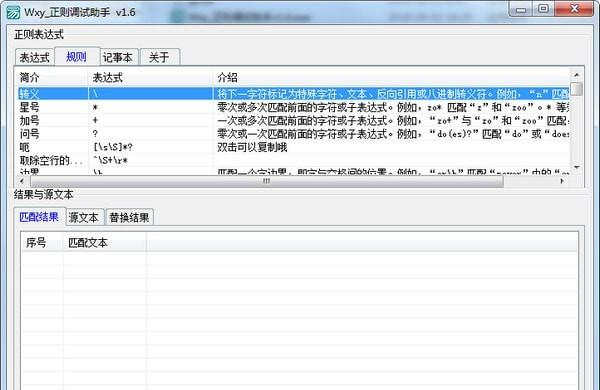Click the 匹配文本 column header
This screenshot has width=600, height=390.
point(104,243)
